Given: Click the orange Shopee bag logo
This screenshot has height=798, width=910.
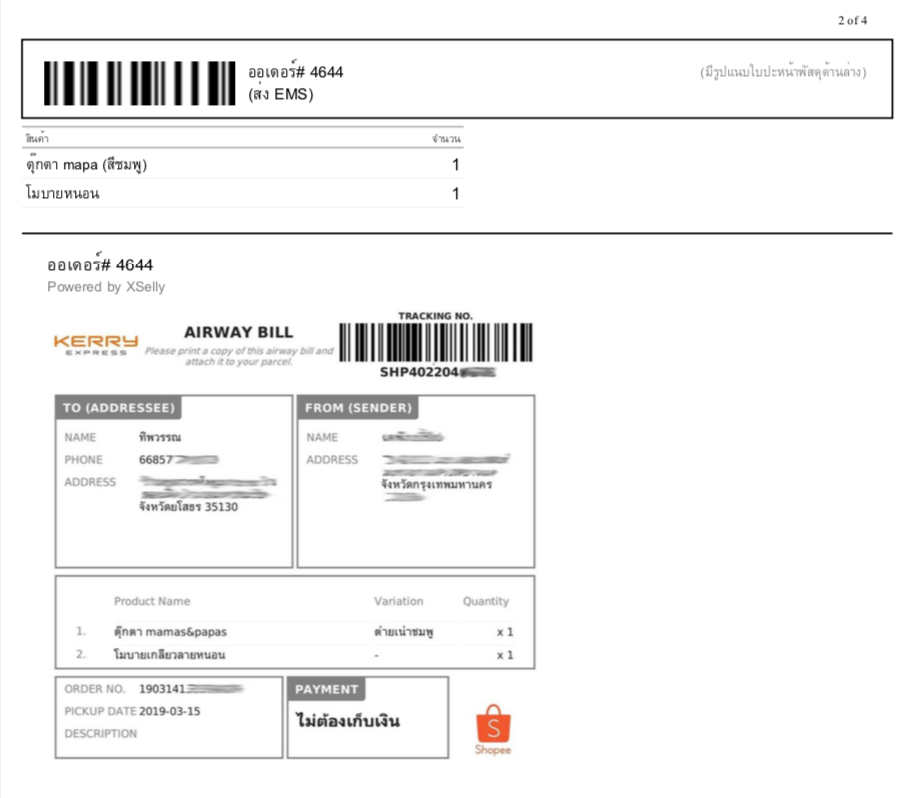Looking at the screenshot, I should [493, 729].
